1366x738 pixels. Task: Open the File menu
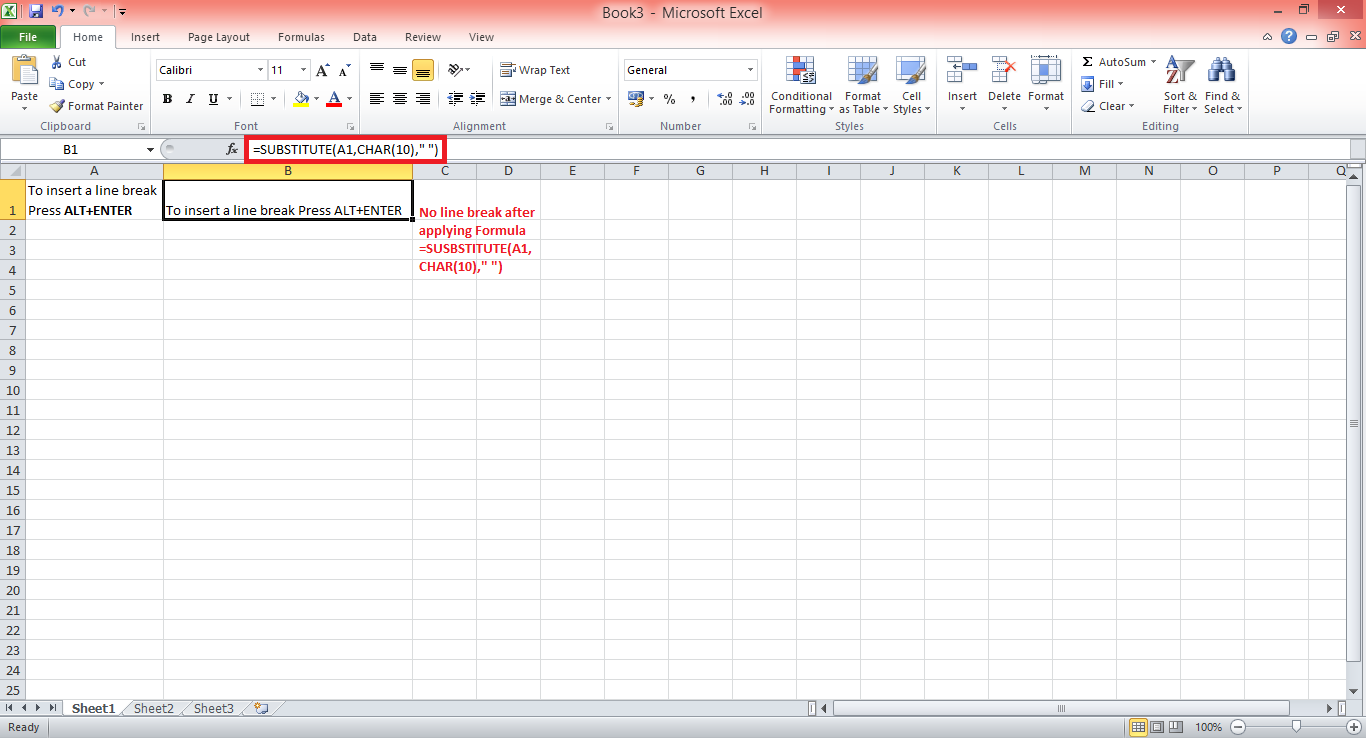[x=28, y=36]
